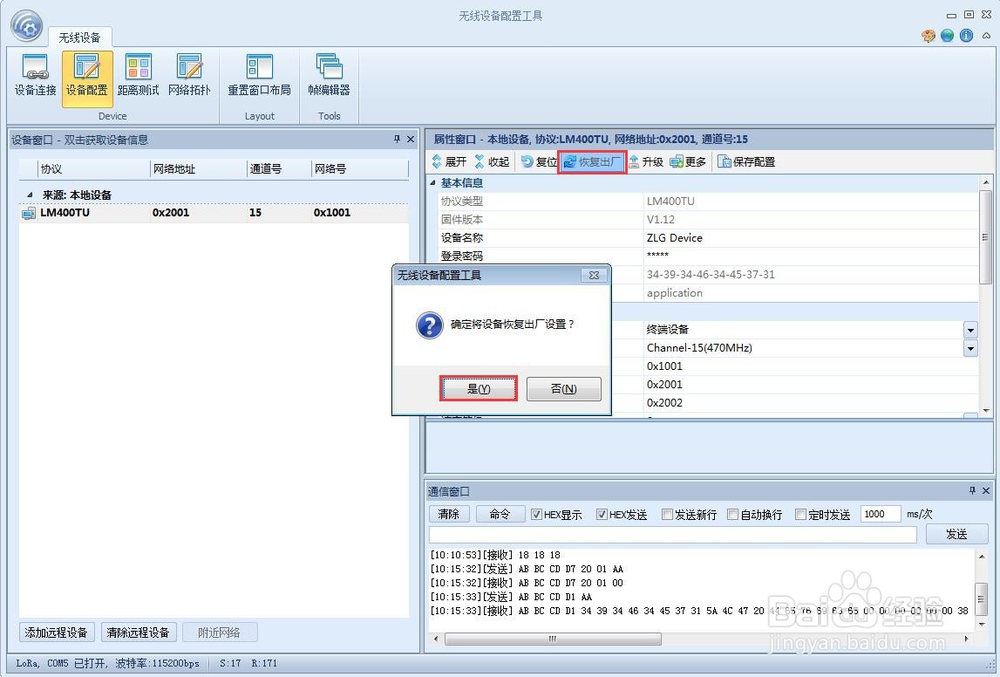Click 命令 command button
1000x677 pixels.
click(x=500, y=514)
